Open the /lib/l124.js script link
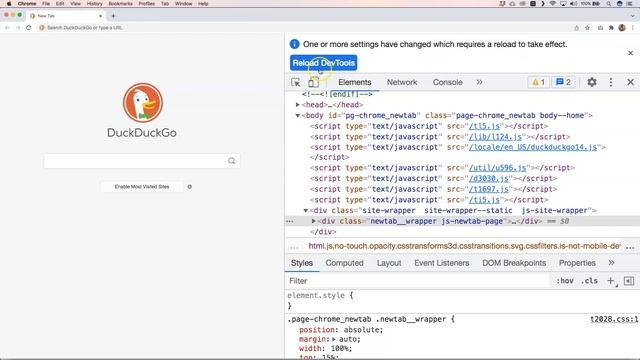640x360 pixels. pyautogui.click(x=495, y=137)
